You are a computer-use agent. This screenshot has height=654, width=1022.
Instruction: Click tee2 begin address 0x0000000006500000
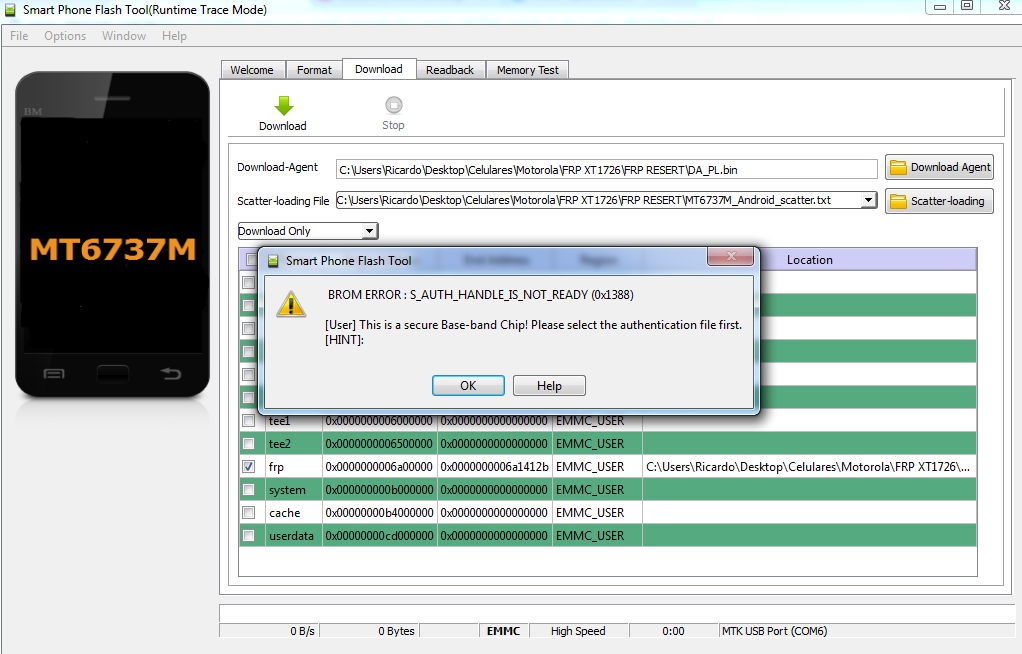[379, 443]
